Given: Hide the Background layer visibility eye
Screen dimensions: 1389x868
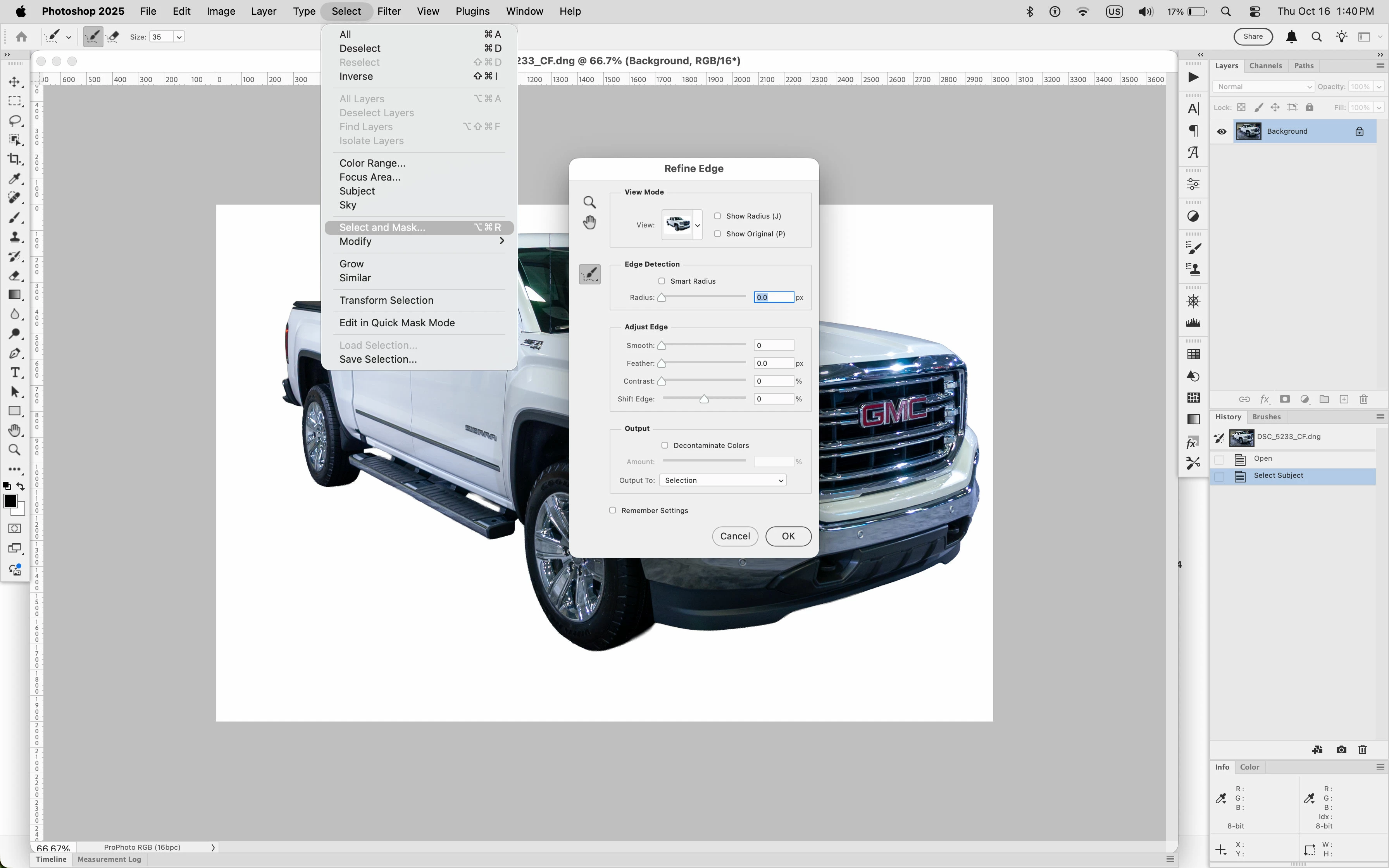Looking at the screenshot, I should tap(1222, 131).
